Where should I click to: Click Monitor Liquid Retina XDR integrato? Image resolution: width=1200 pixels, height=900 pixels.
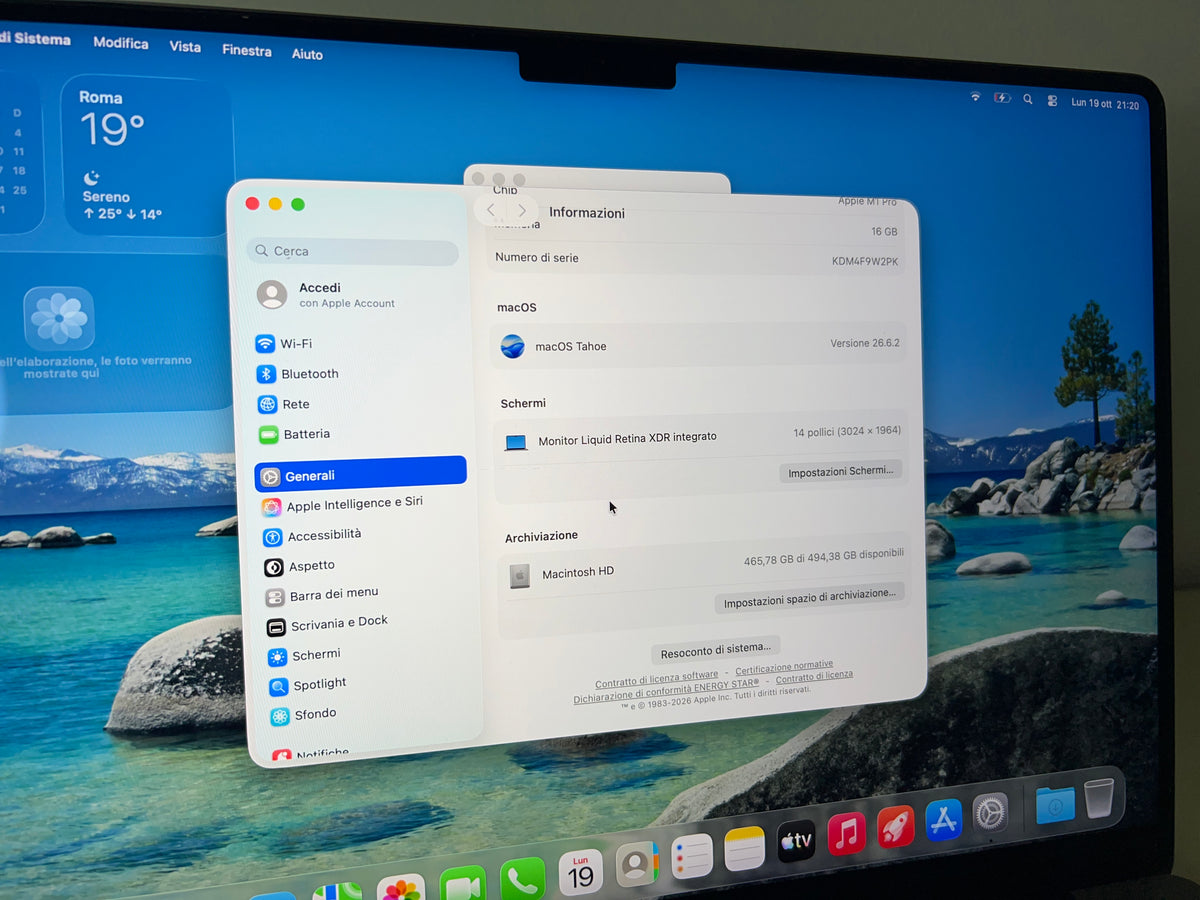pyautogui.click(x=627, y=438)
